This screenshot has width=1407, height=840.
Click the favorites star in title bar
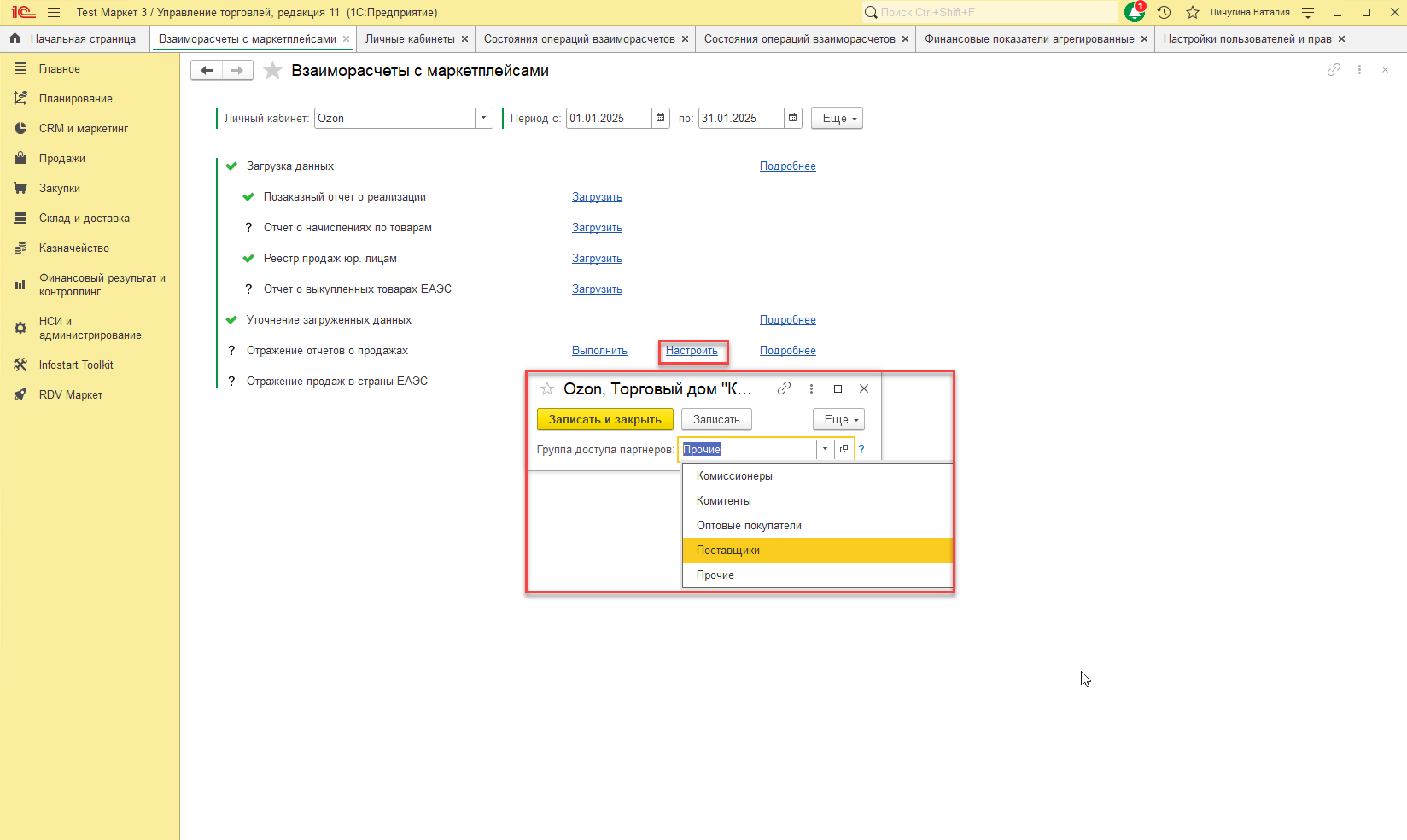[x=1193, y=12]
